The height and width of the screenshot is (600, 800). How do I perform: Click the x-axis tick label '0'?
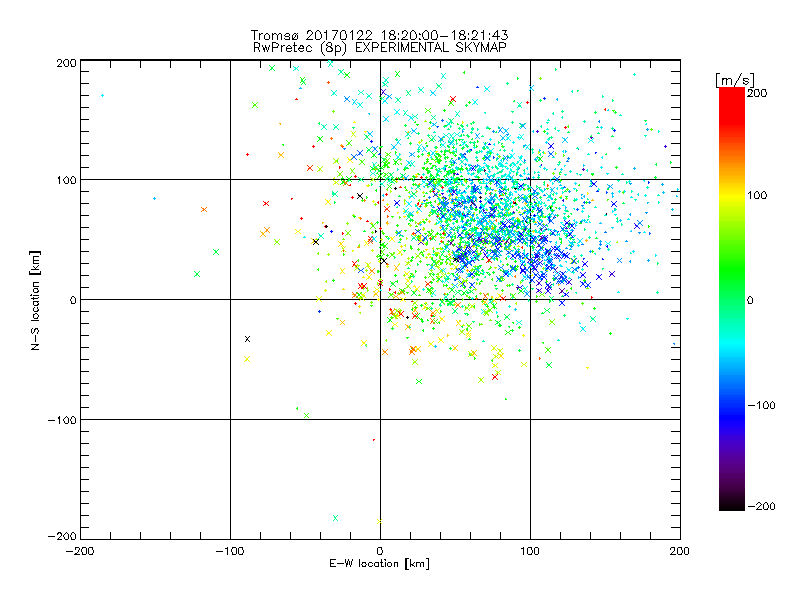[380, 551]
